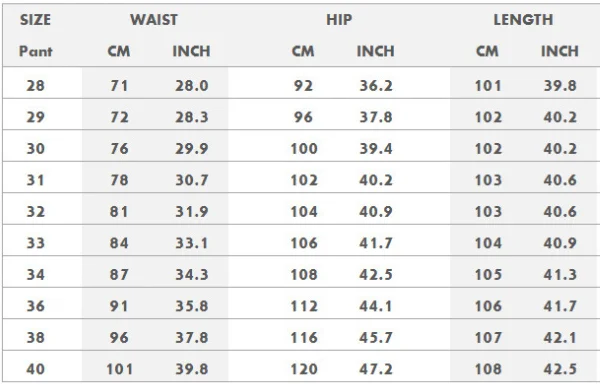Click the SIZE column header

point(35,20)
